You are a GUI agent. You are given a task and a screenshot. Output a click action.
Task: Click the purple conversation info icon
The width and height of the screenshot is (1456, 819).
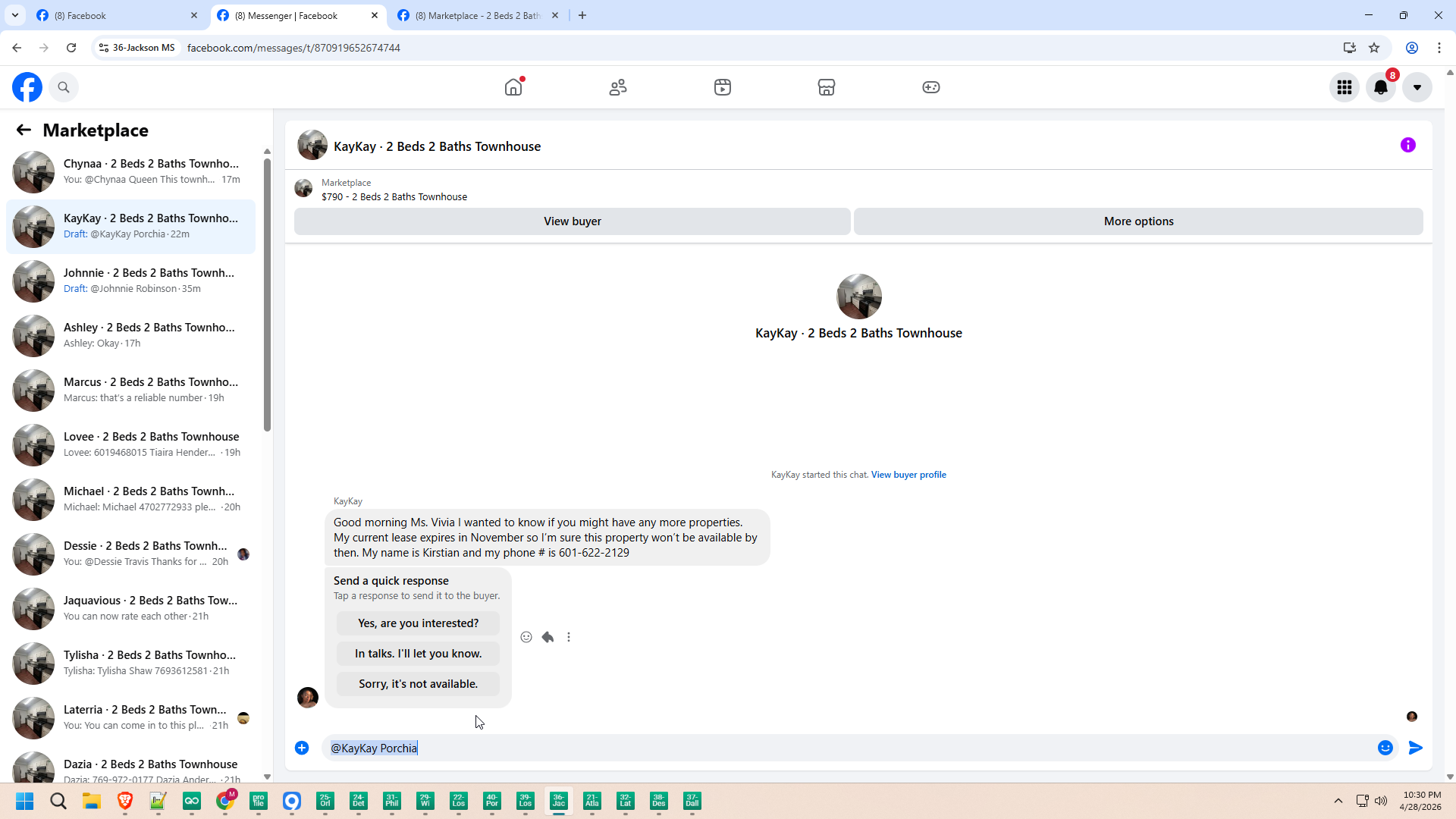pos(1408,145)
